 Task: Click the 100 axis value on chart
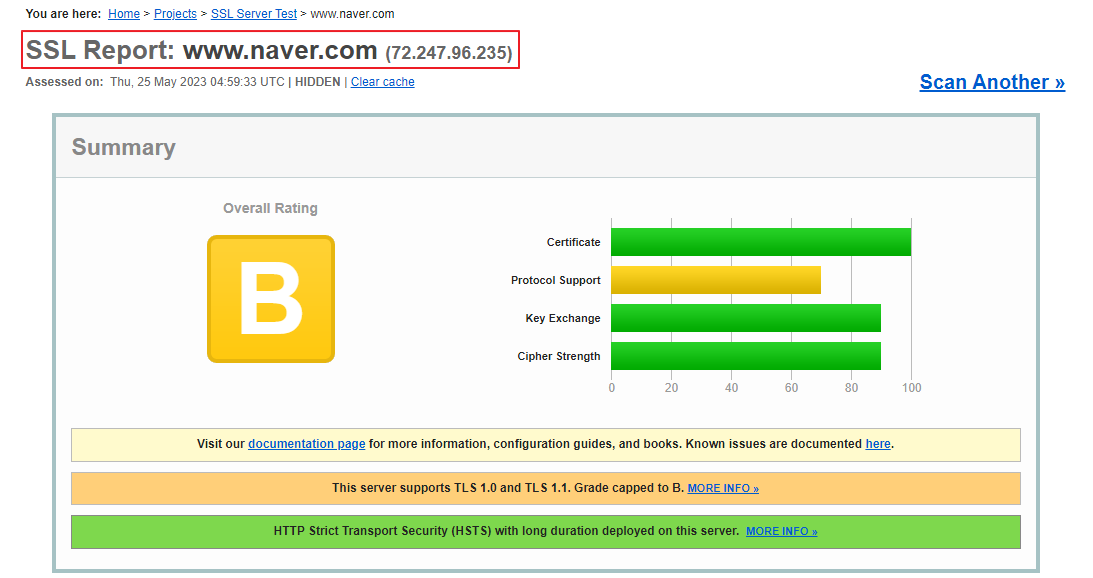click(912, 388)
